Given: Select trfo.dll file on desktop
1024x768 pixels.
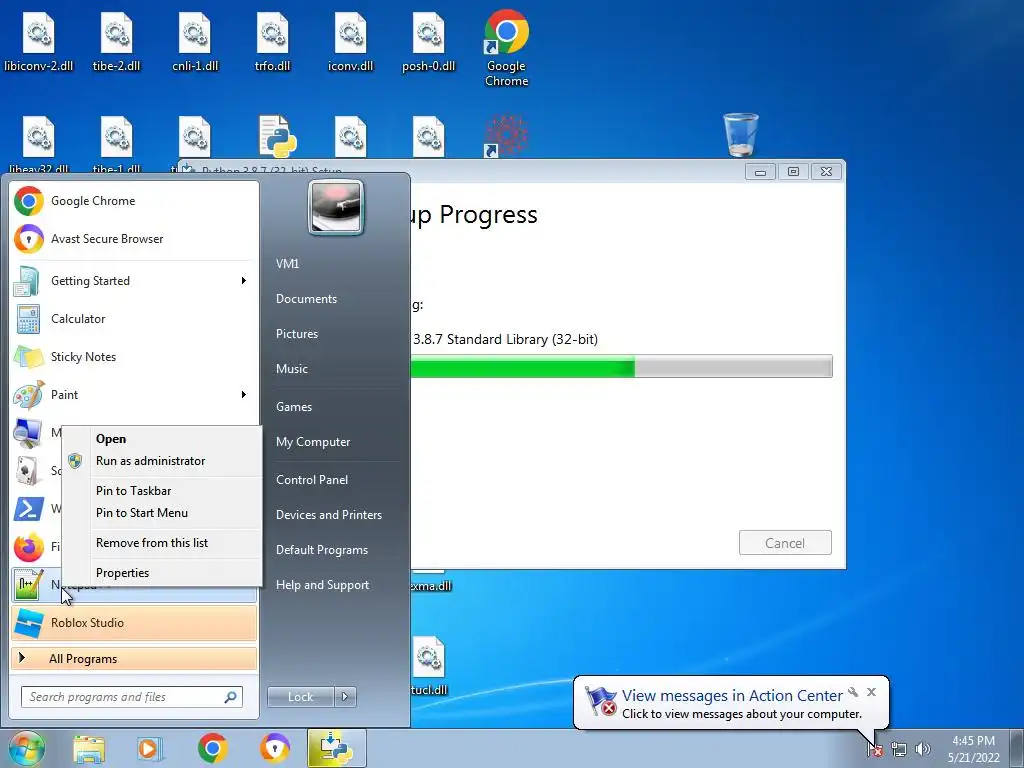Looking at the screenshot, I should pyautogui.click(x=272, y=42).
